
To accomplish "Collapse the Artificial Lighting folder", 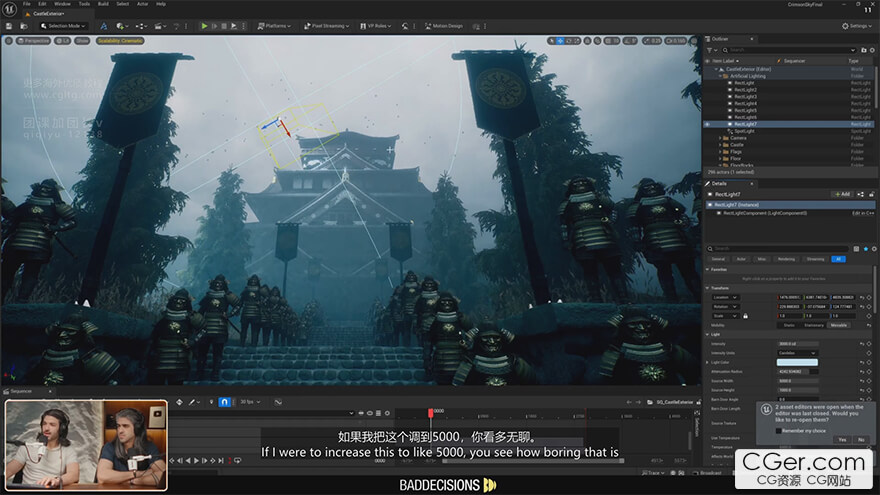I will [x=720, y=76].
